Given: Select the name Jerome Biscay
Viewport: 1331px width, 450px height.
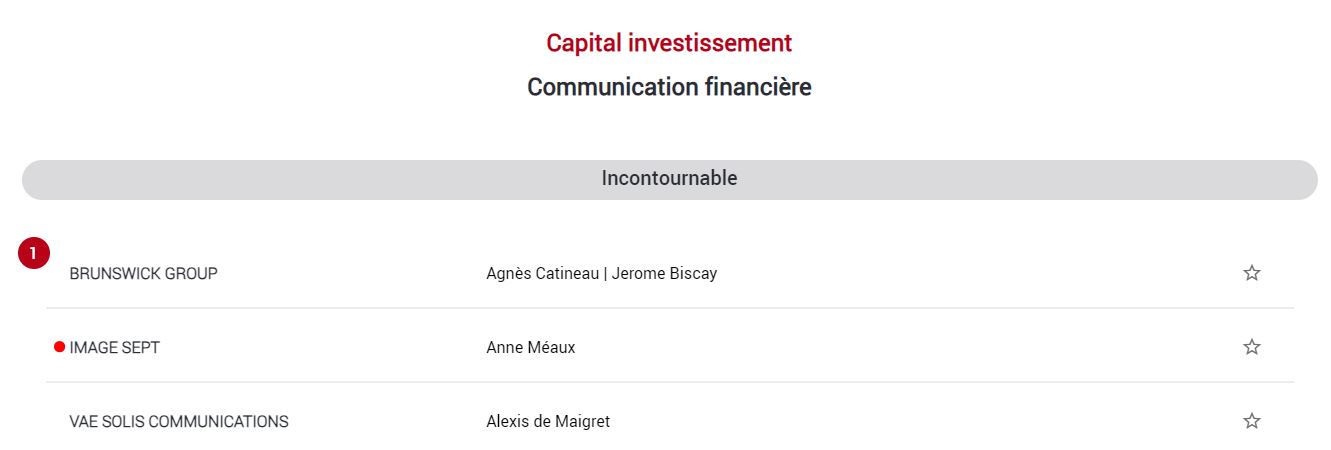Looking at the screenshot, I should click(x=664, y=273).
